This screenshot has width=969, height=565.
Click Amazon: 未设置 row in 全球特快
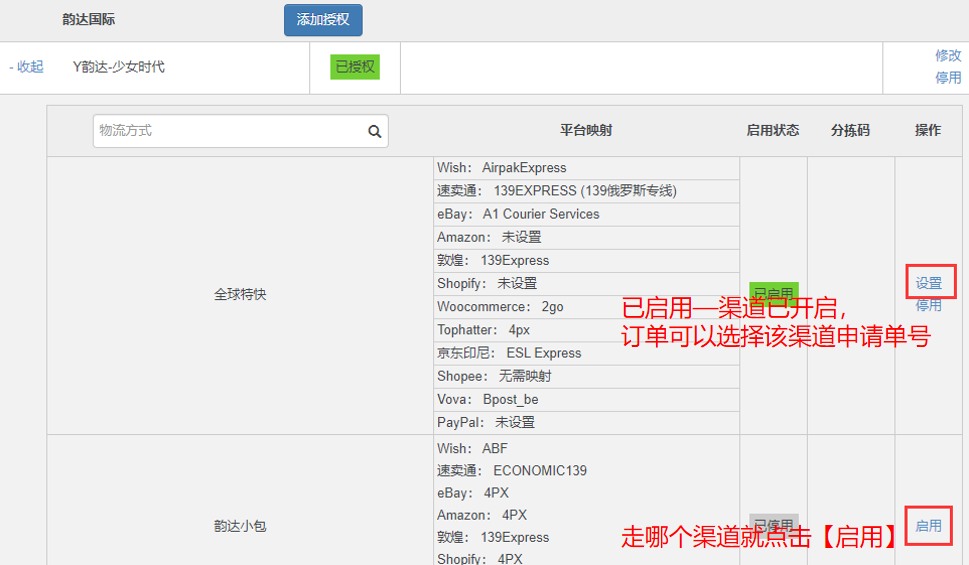pyautogui.click(x=586, y=237)
